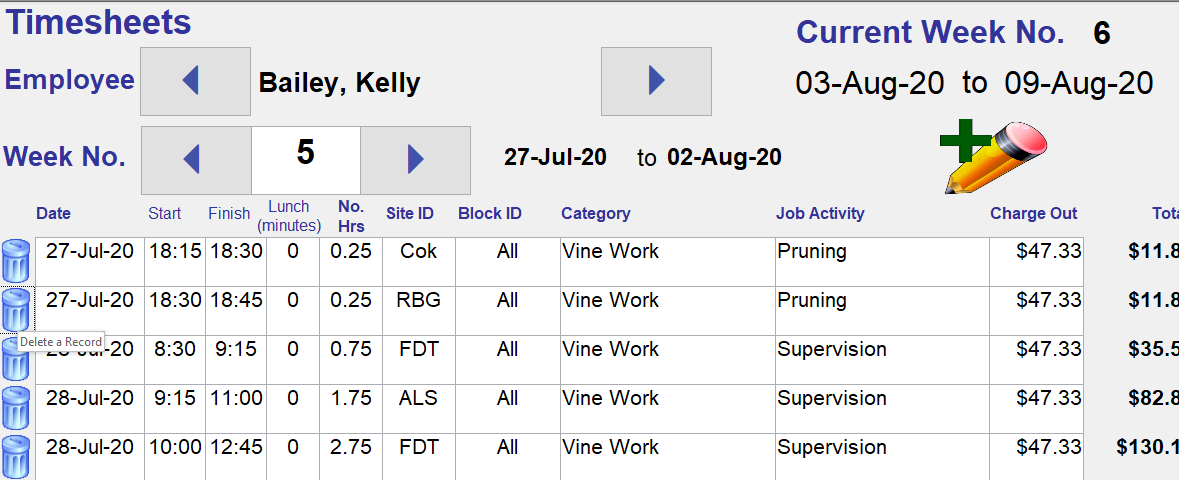Click the Charge Out column header

pyautogui.click(x=1034, y=213)
